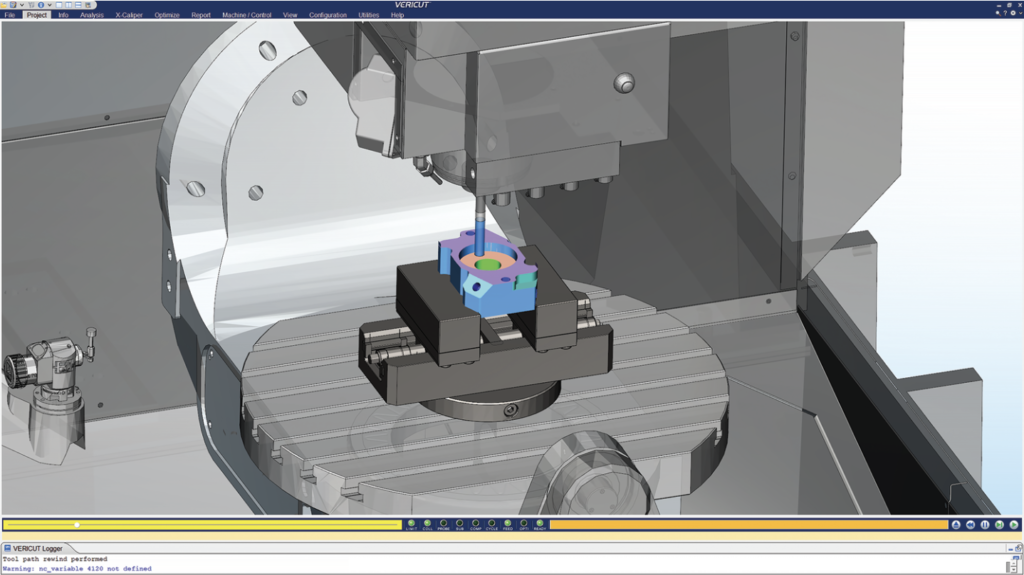The image size is (1024, 575).
Task: Click the Single Step forward button
Action: pyautogui.click(x=999, y=525)
